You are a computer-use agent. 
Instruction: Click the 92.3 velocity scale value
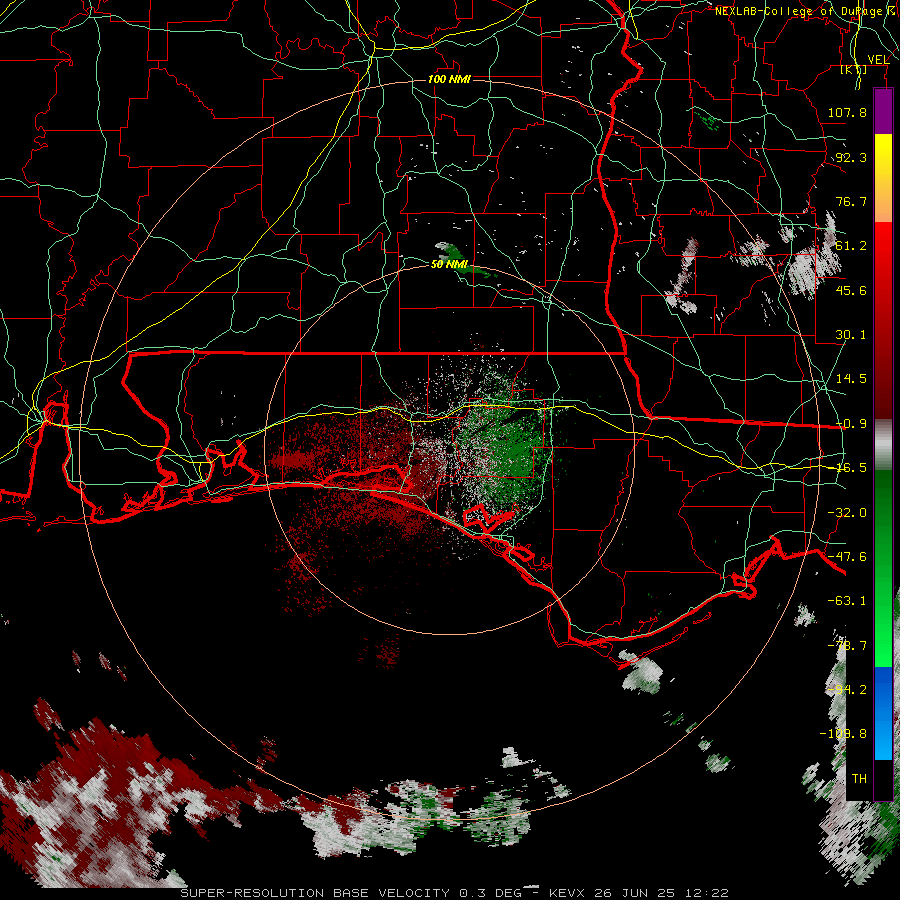[x=851, y=157]
